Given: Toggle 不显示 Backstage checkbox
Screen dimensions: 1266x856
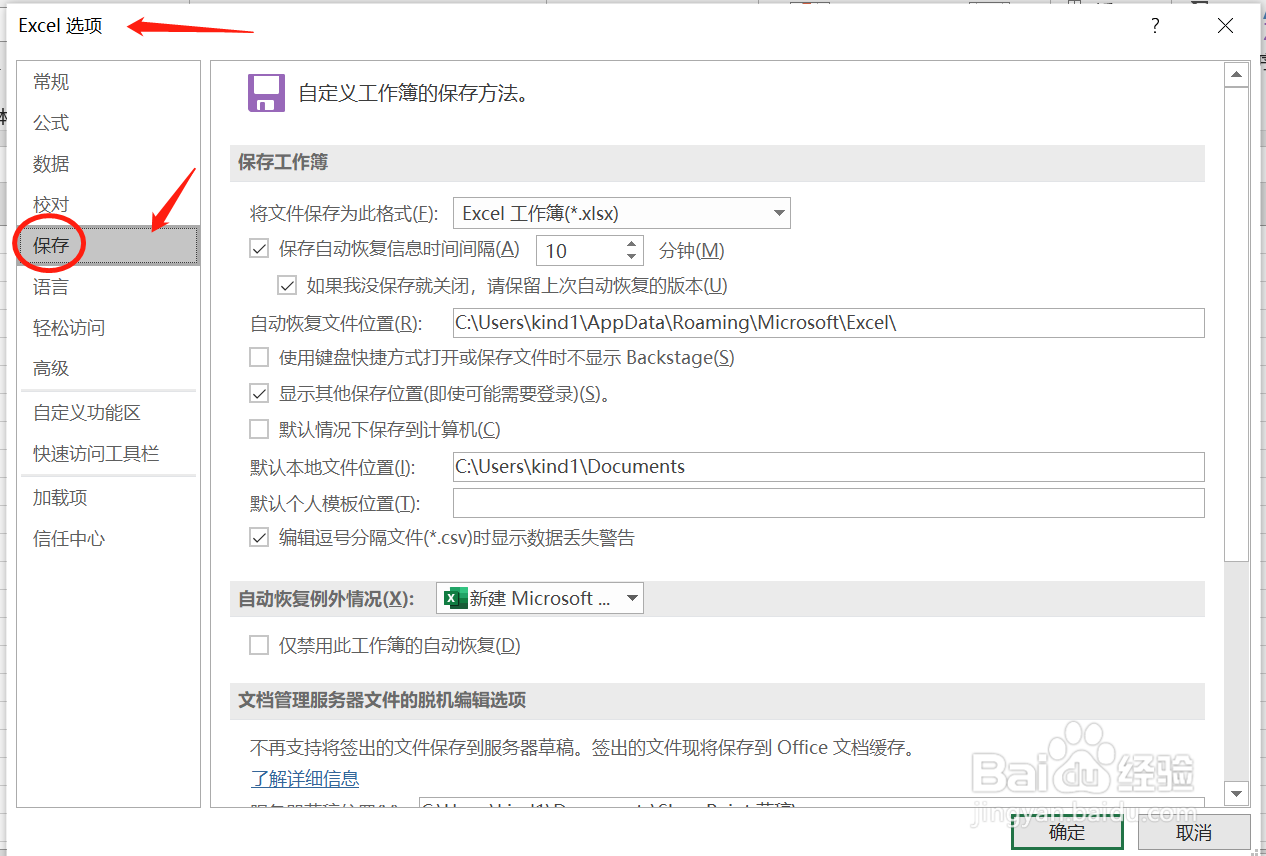Looking at the screenshot, I should click(259, 357).
